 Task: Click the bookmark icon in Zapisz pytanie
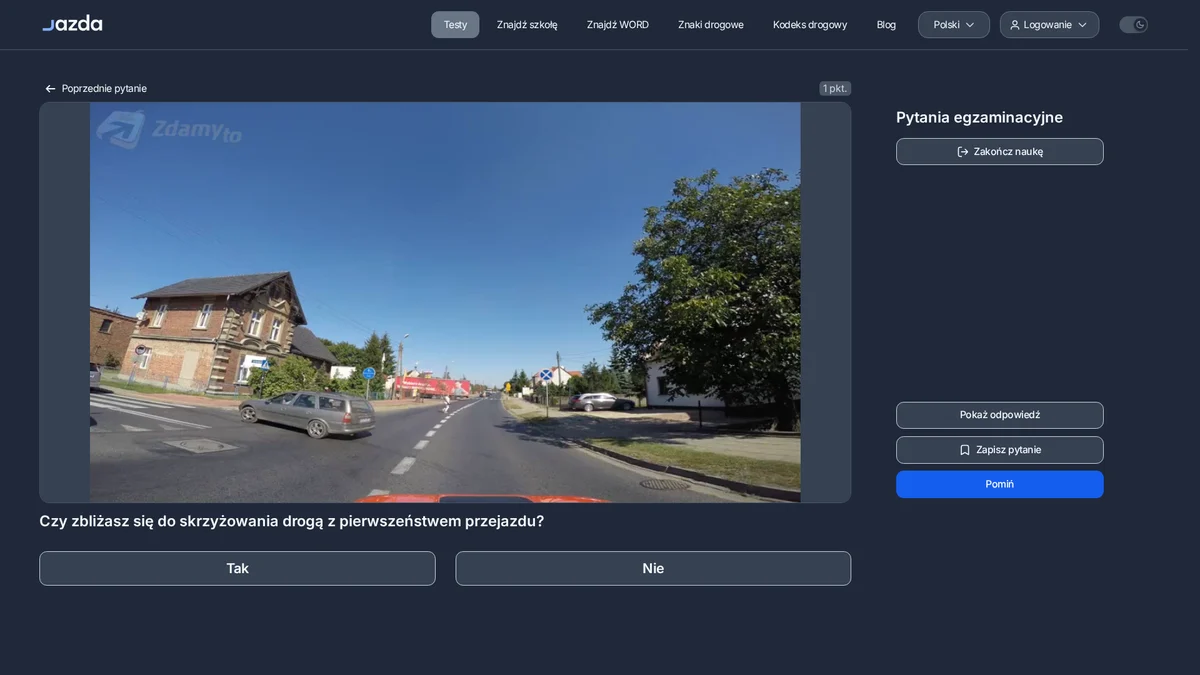(x=965, y=450)
